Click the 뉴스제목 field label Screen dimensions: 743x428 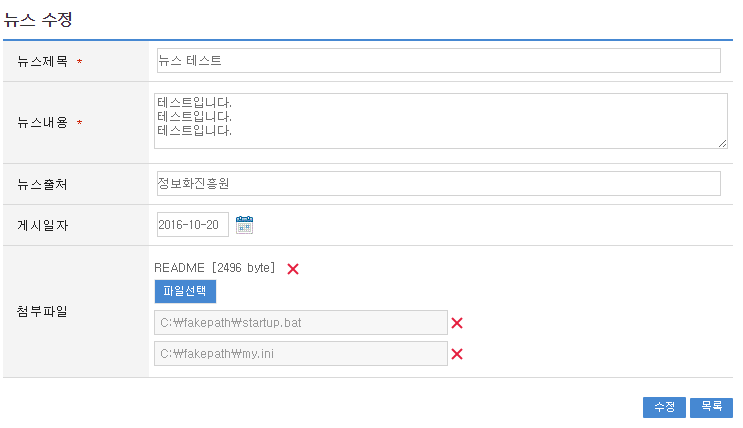pos(42,61)
